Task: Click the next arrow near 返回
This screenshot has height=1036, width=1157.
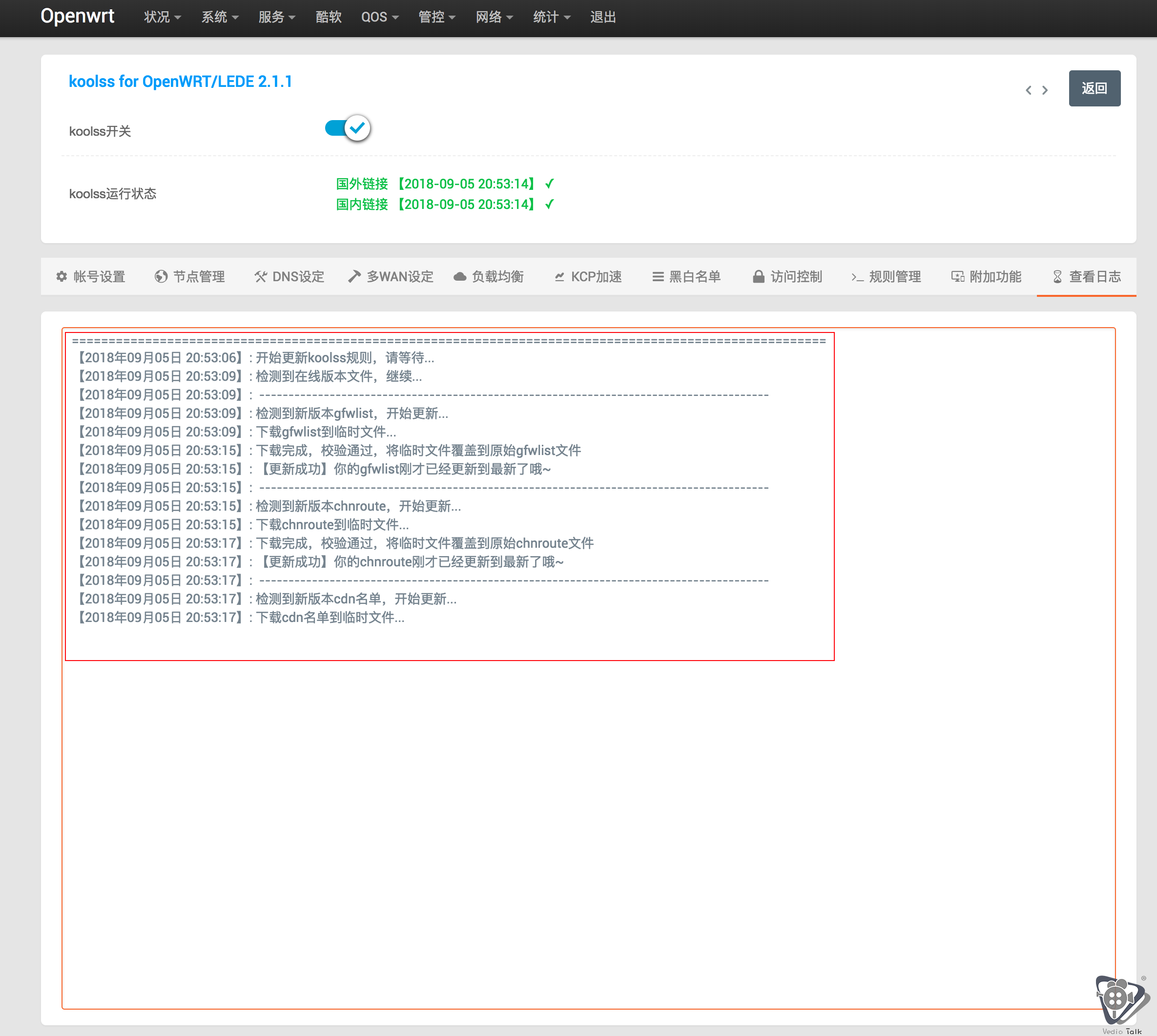Action: pyautogui.click(x=1045, y=90)
